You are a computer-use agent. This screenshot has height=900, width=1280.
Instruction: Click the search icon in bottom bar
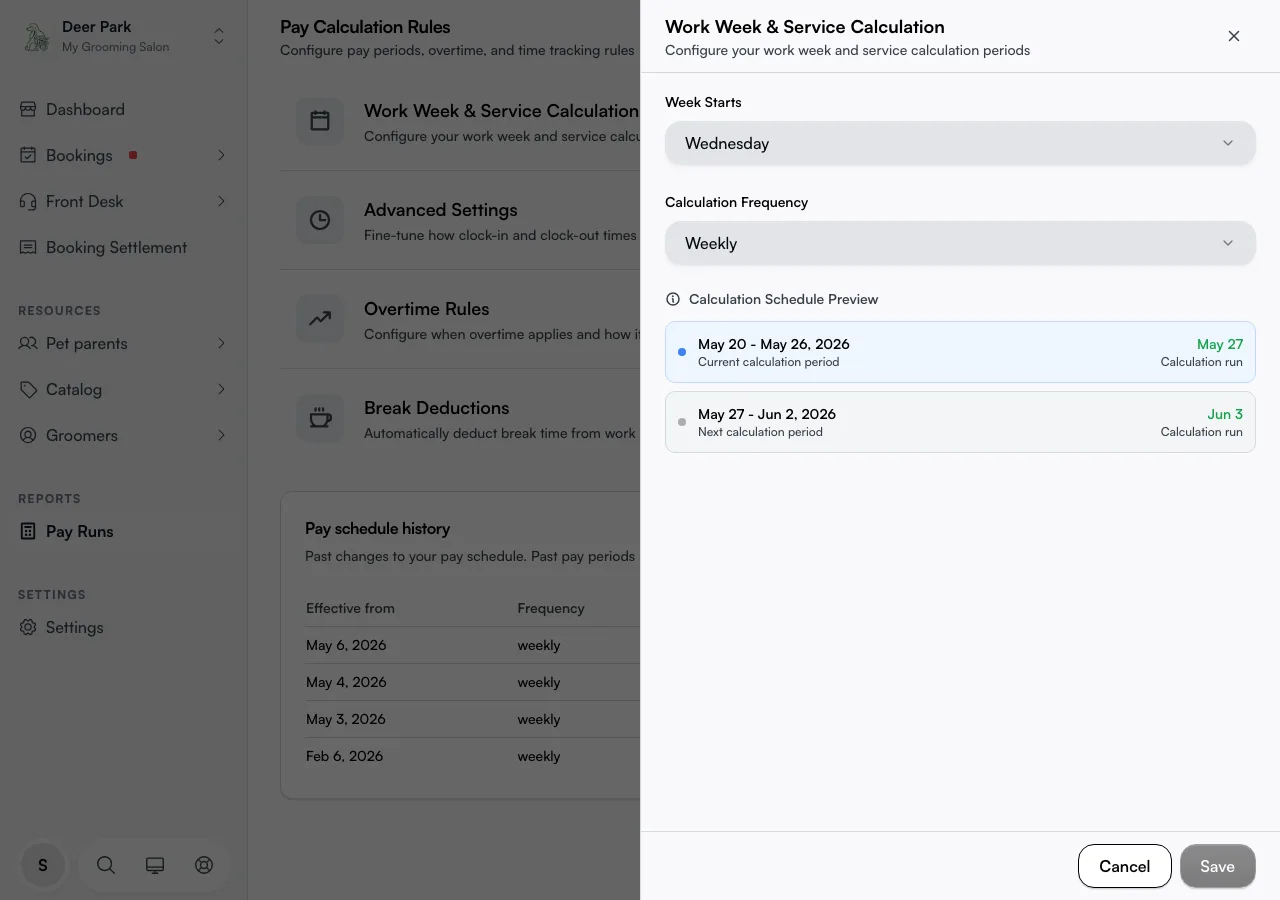coord(106,865)
